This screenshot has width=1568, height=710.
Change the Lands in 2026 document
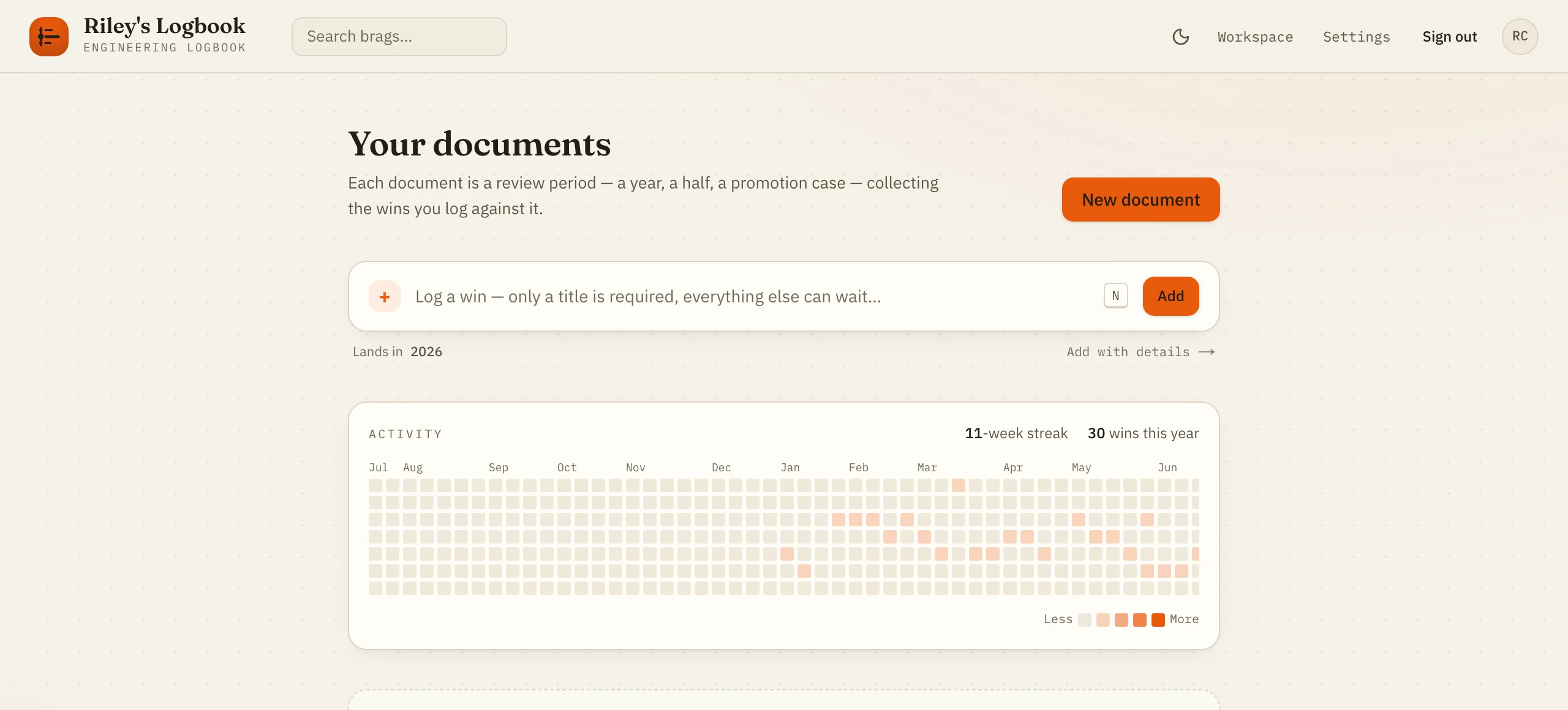click(x=426, y=352)
